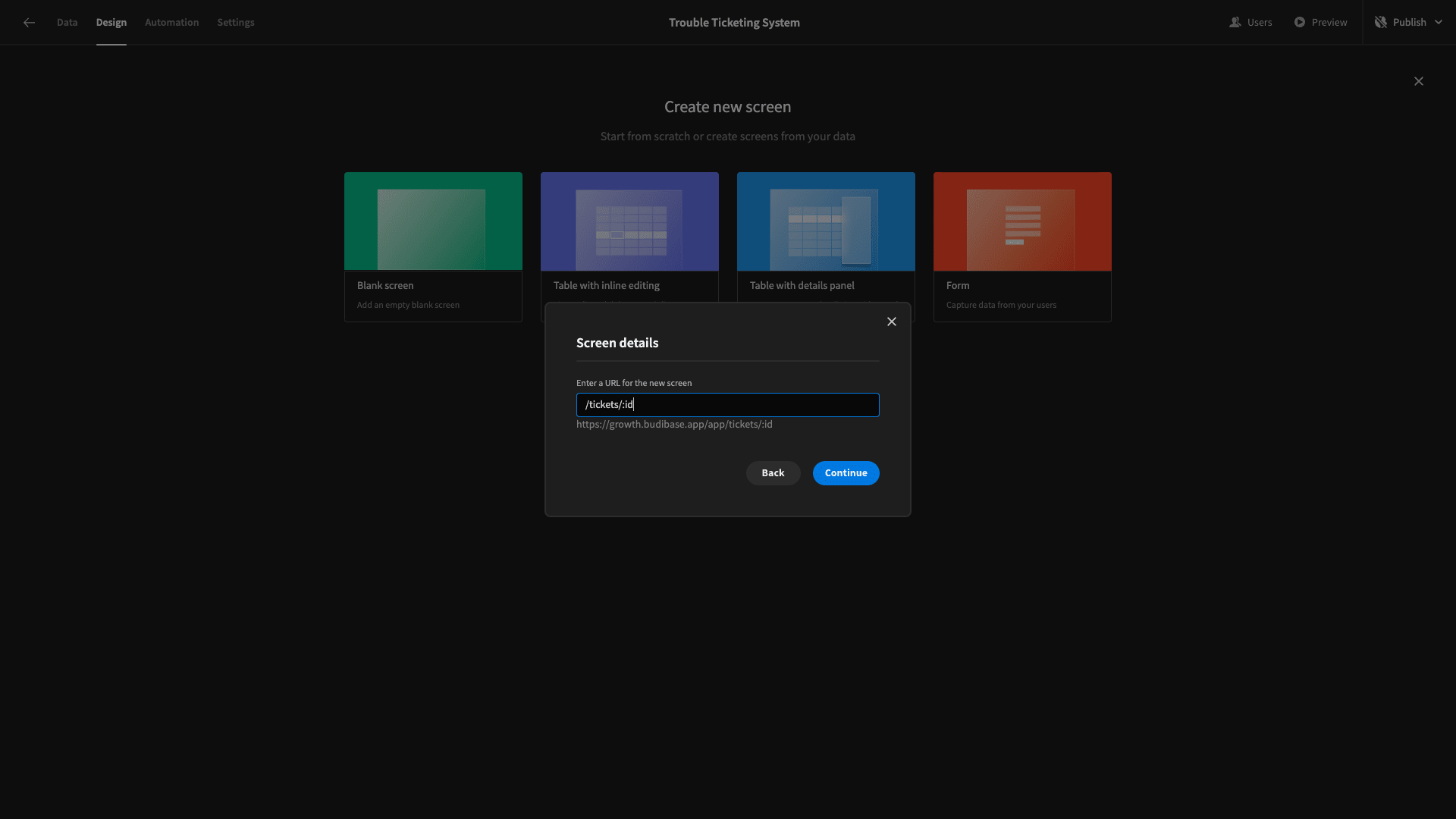Open the Data tab
Screen dimensions: 1456x819
[x=67, y=23]
